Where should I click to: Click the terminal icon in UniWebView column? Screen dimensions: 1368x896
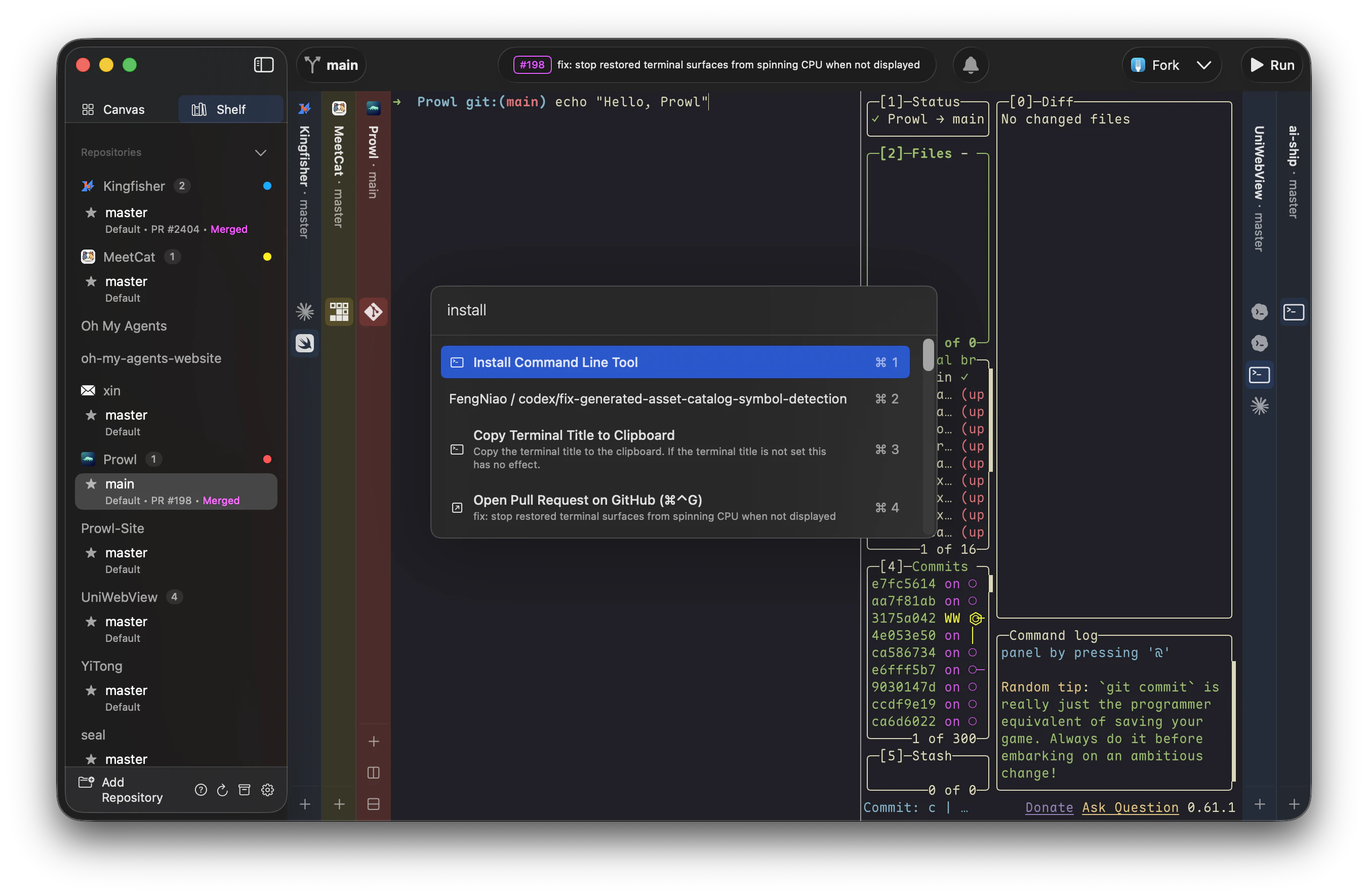click(x=1259, y=375)
